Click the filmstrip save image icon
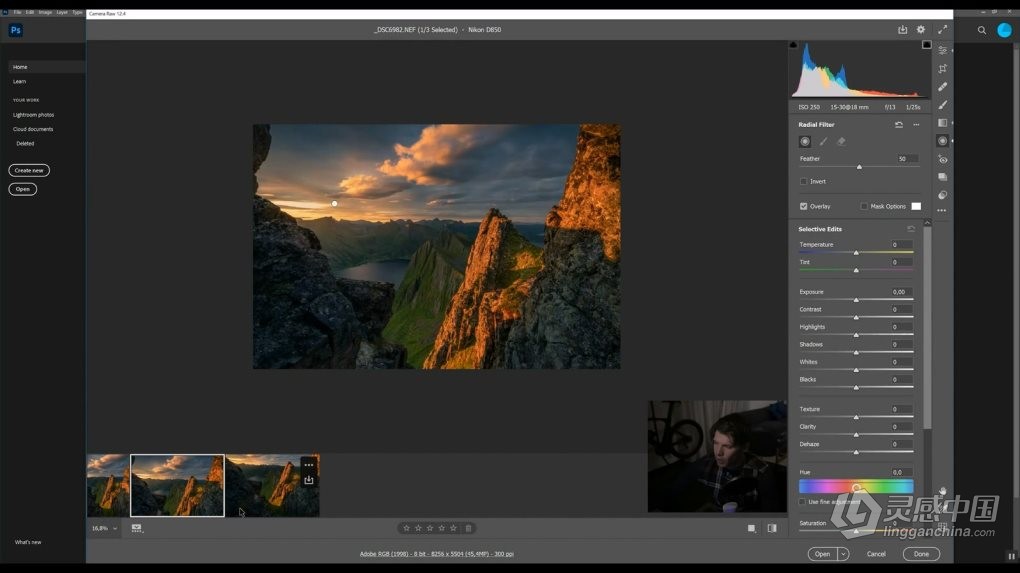The width and height of the screenshot is (1020, 573). [x=309, y=480]
